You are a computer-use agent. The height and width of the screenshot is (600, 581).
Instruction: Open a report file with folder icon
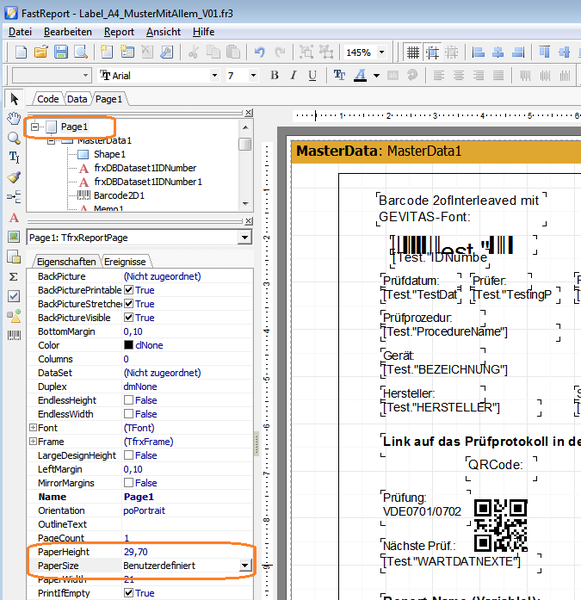[41, 52]
